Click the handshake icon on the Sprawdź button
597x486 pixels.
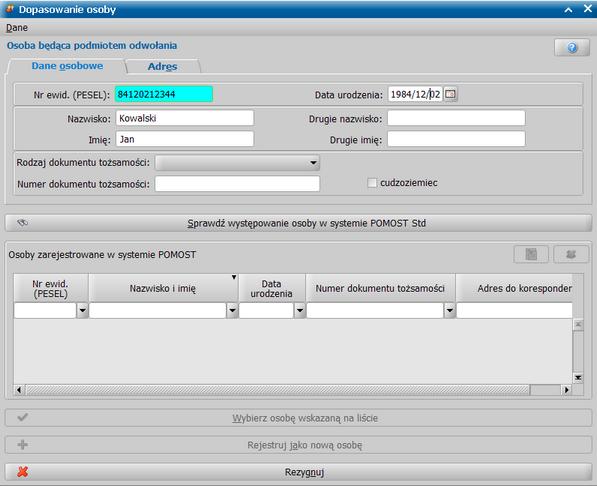[x=22, y=222]
